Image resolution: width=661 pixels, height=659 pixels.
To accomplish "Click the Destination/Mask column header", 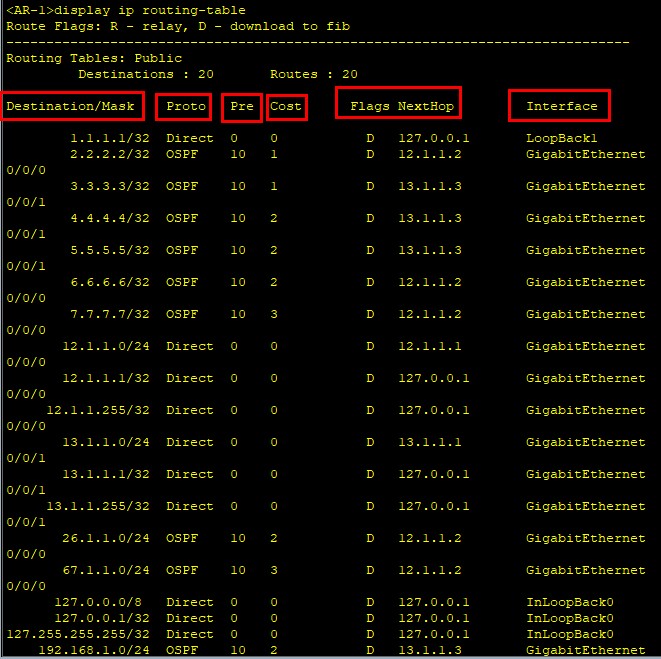I will tap(70, 106).
